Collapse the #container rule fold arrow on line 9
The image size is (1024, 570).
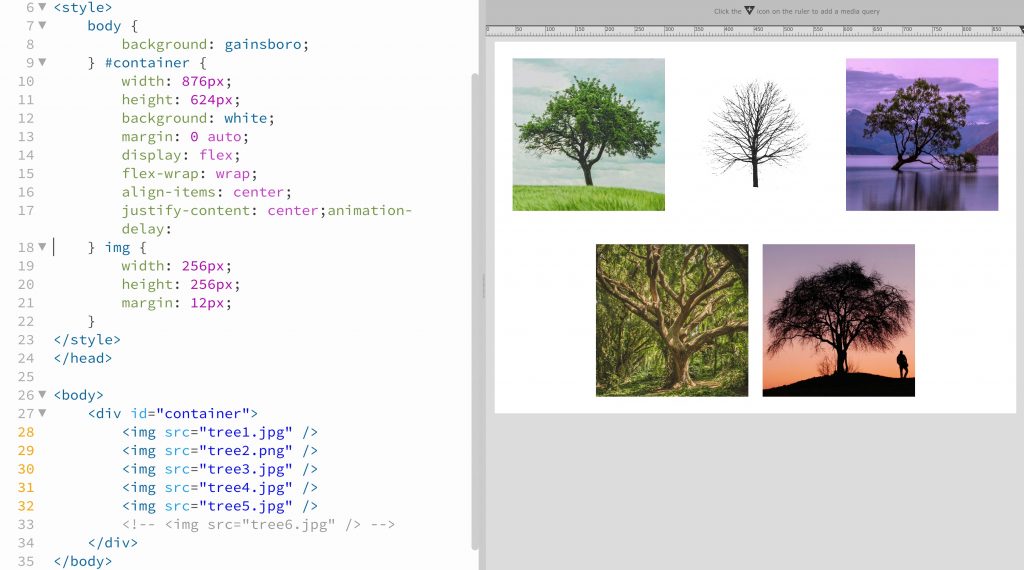[x=42, y=63]
